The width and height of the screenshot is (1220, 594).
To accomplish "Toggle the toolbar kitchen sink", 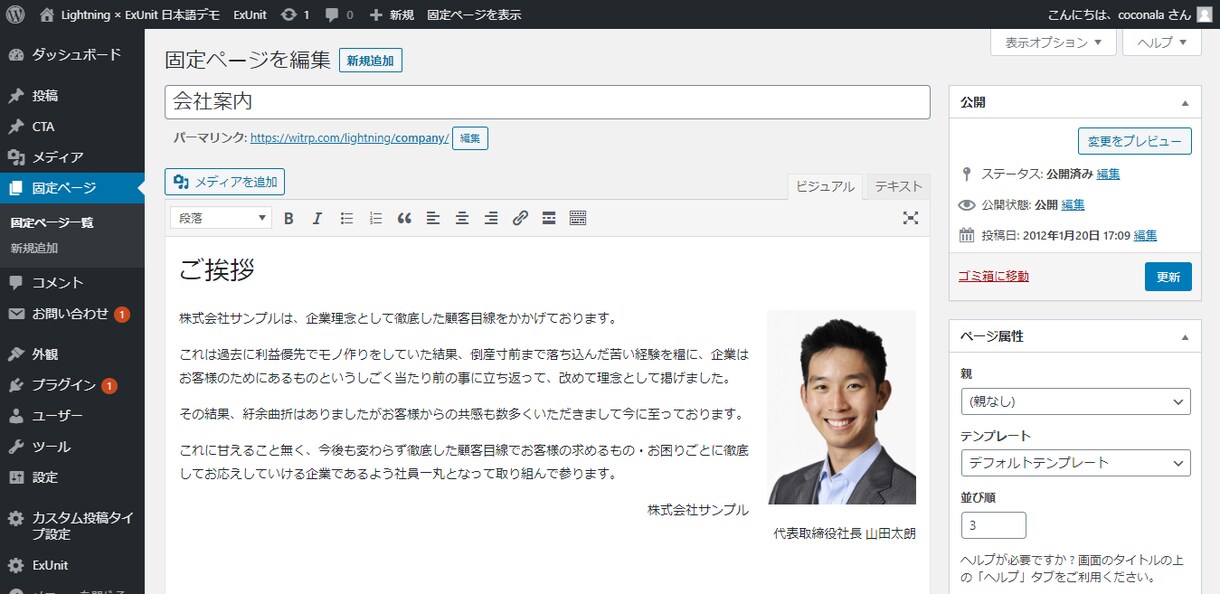I will [x=578, y=218].
